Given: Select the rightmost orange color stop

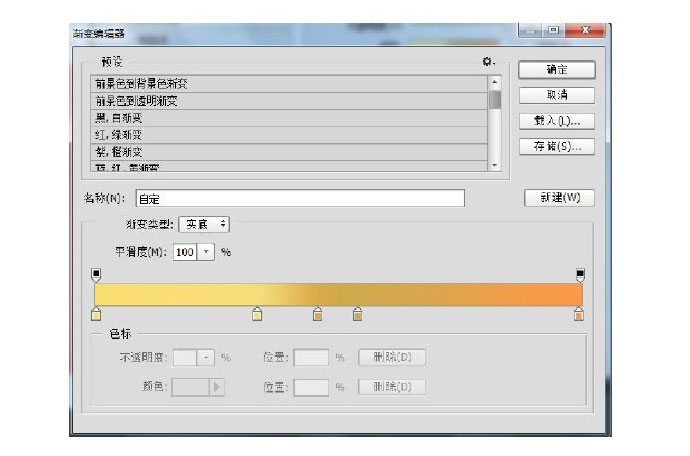Looking at the screenshot, I should click(x=579, y=314).
